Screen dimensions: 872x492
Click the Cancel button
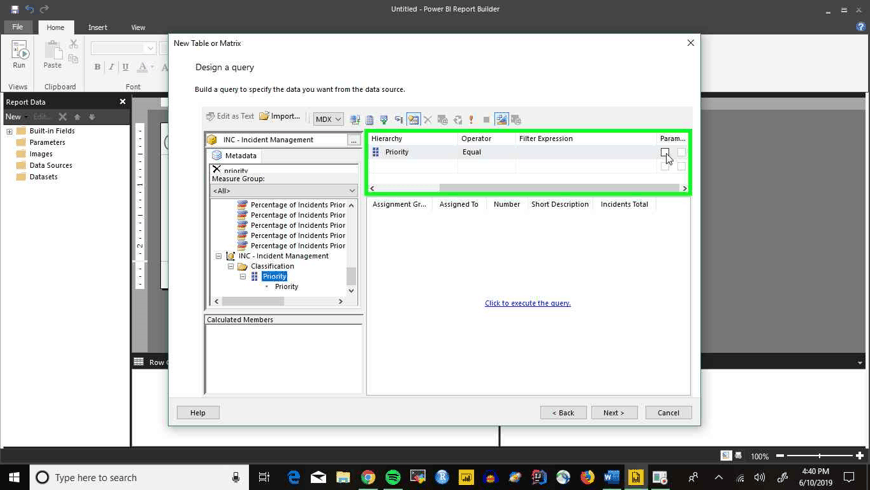coord(668,413)
